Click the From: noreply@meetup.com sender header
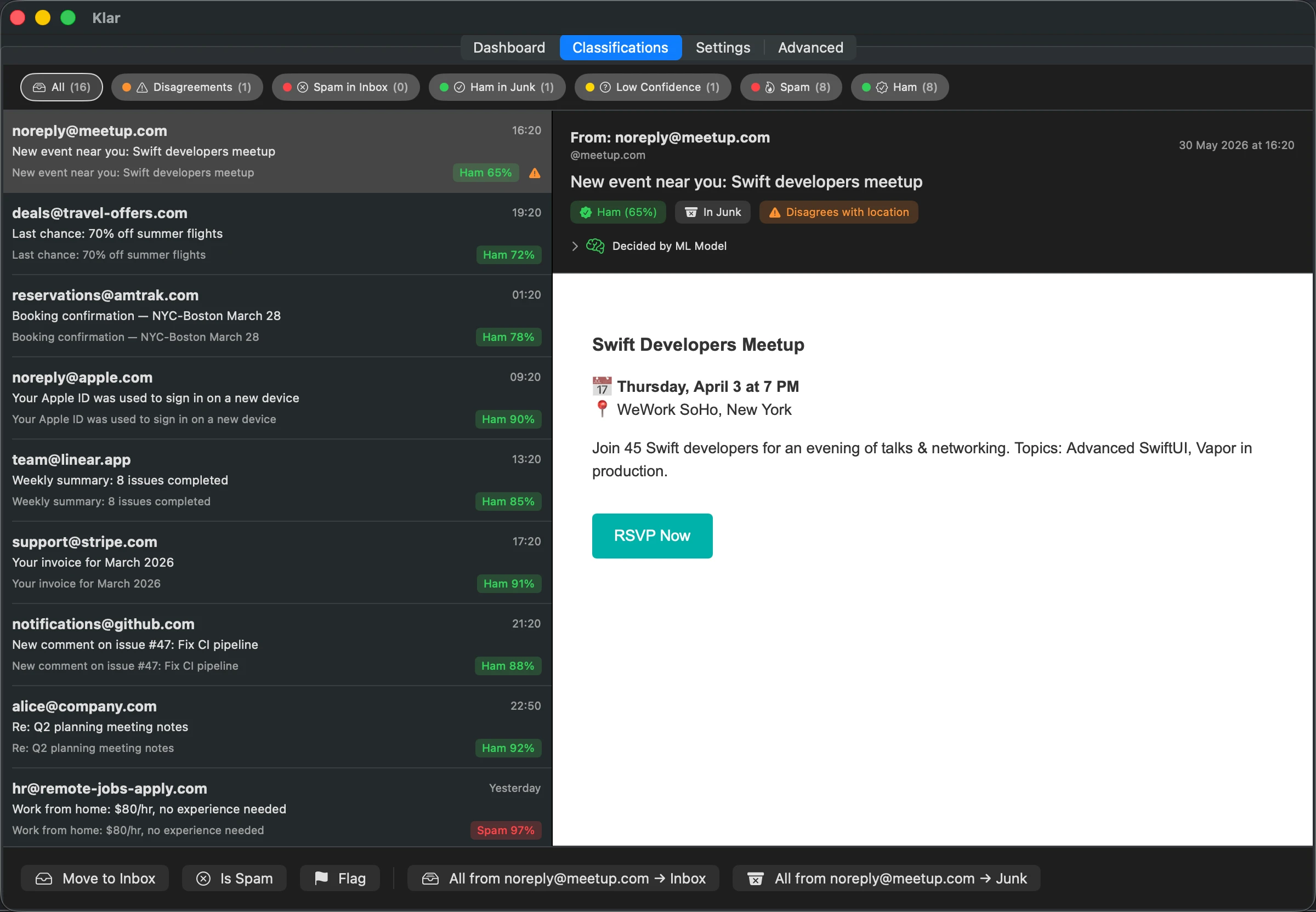This screenshot has width=1316, height=912. tap(670, 138)
